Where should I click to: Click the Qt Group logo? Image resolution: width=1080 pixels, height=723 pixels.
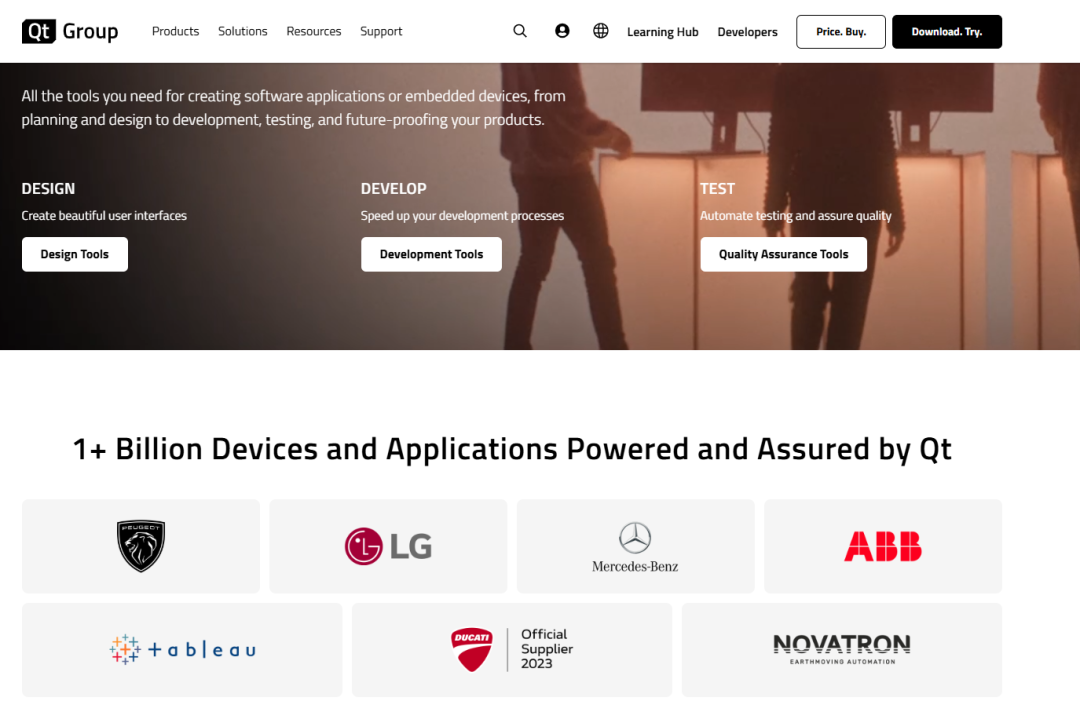(70, 31)
